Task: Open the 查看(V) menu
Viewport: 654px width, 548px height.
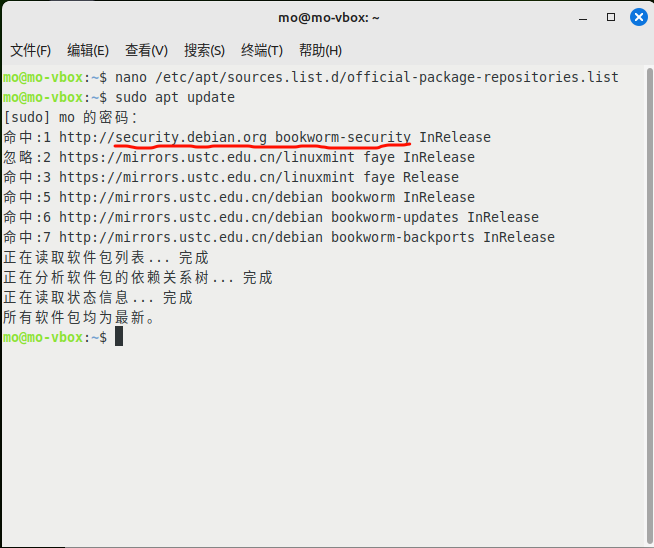Action: point(146,50)
